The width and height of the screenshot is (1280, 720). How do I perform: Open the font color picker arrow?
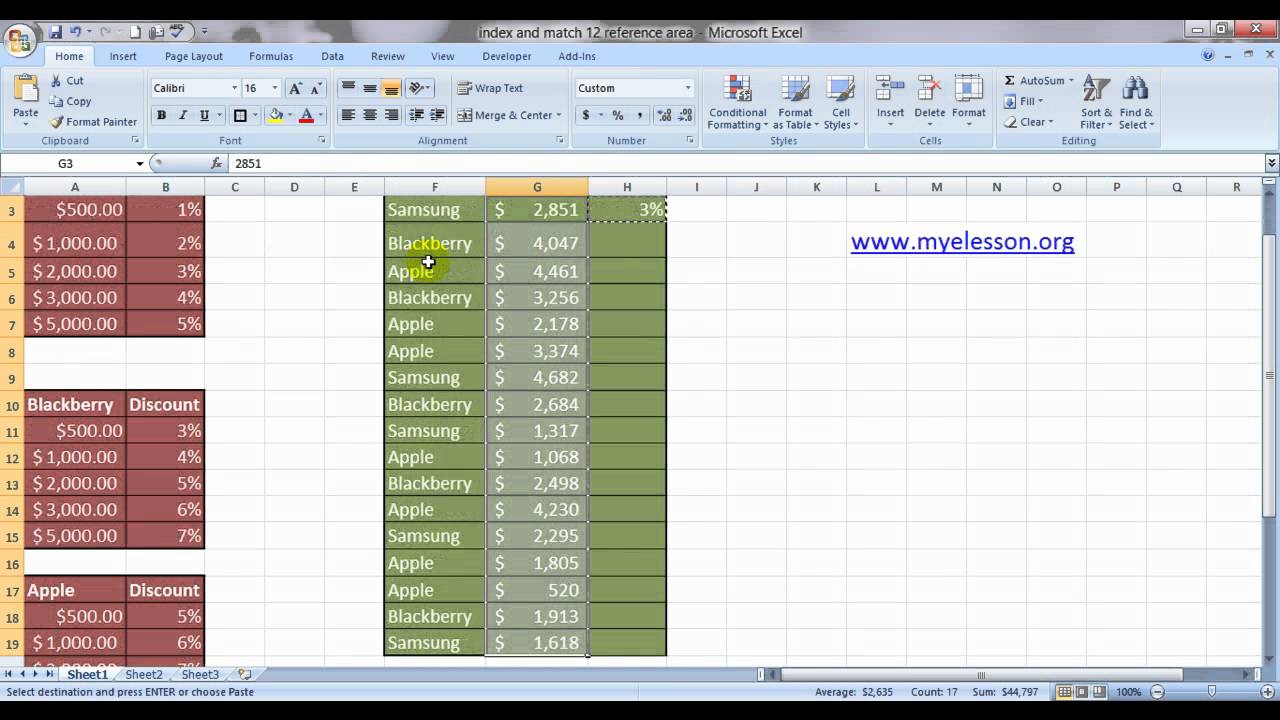tap(320, 115)
